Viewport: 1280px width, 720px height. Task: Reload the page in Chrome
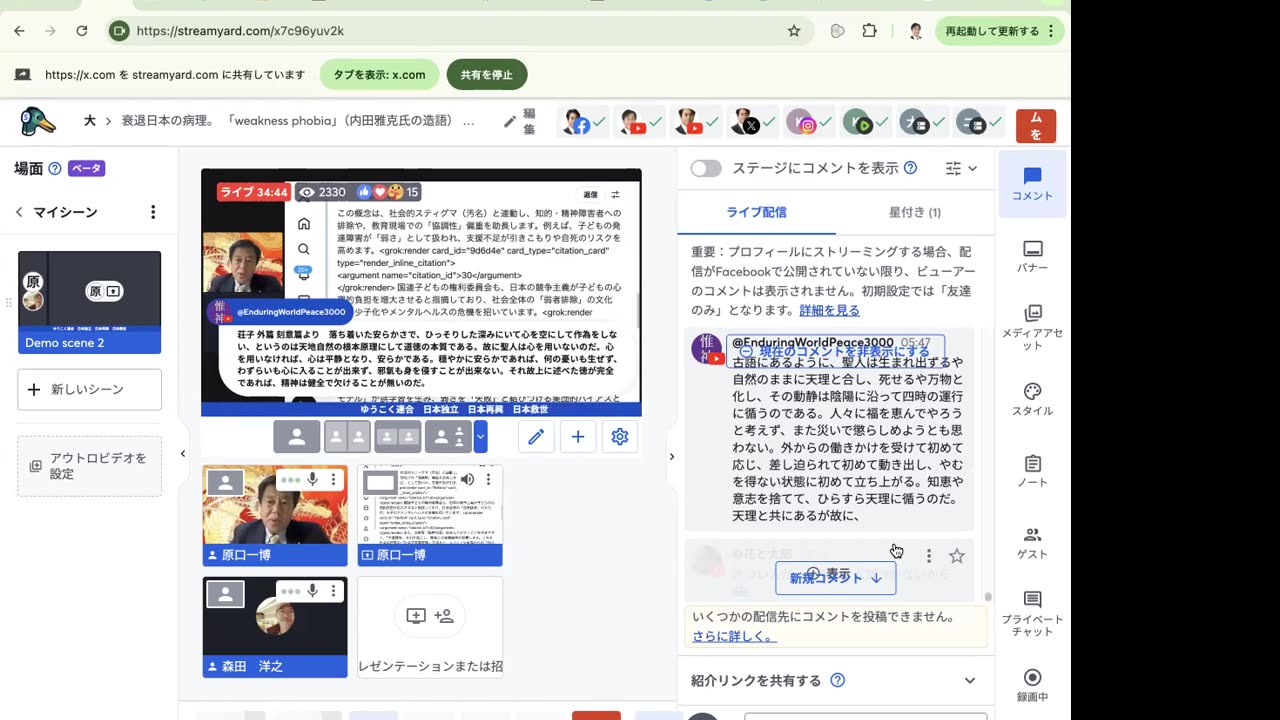point(82,31)
